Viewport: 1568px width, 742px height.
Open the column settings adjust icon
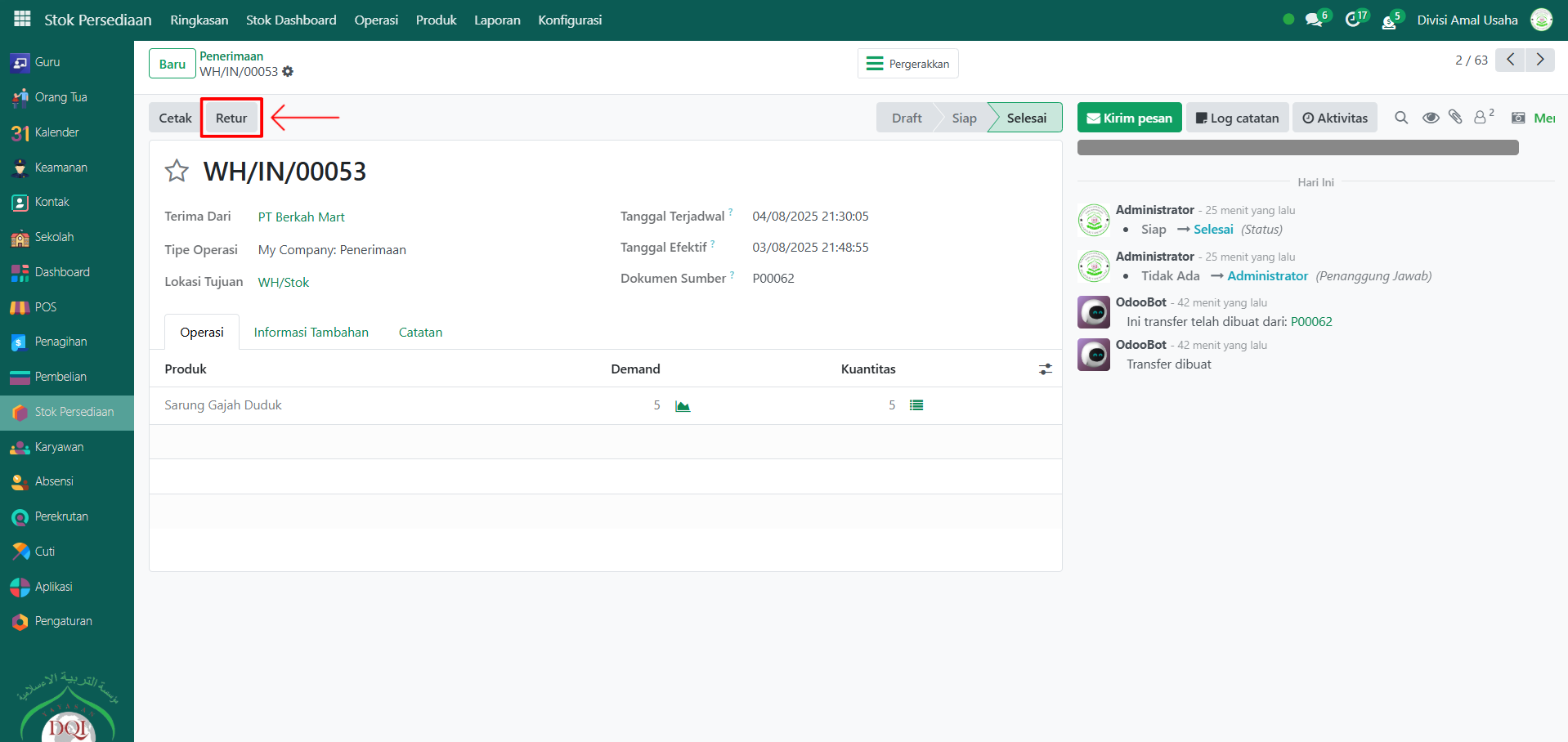click(x=1046, y=369)
